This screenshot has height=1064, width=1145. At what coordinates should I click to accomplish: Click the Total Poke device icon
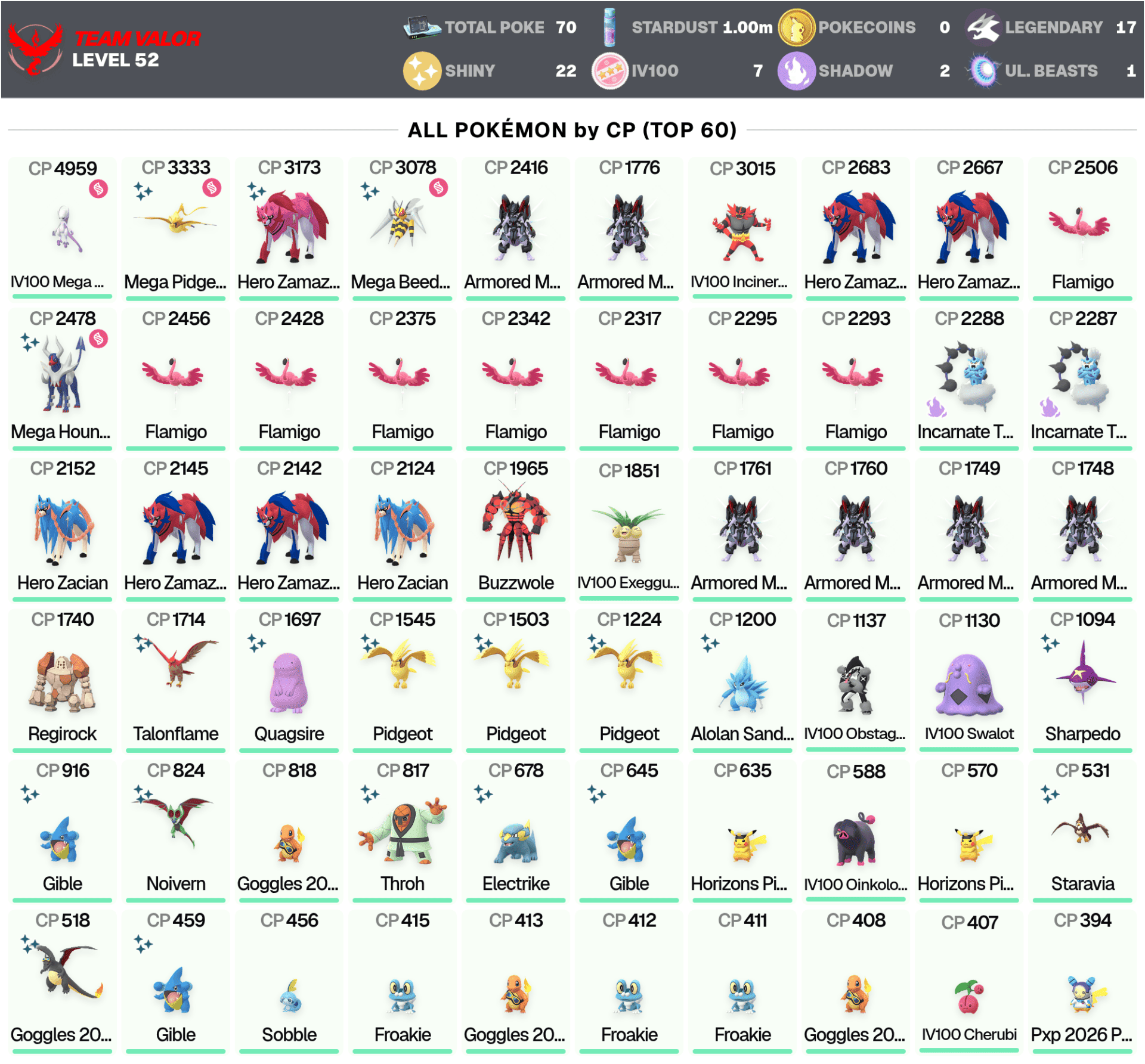tap(422, 27)
